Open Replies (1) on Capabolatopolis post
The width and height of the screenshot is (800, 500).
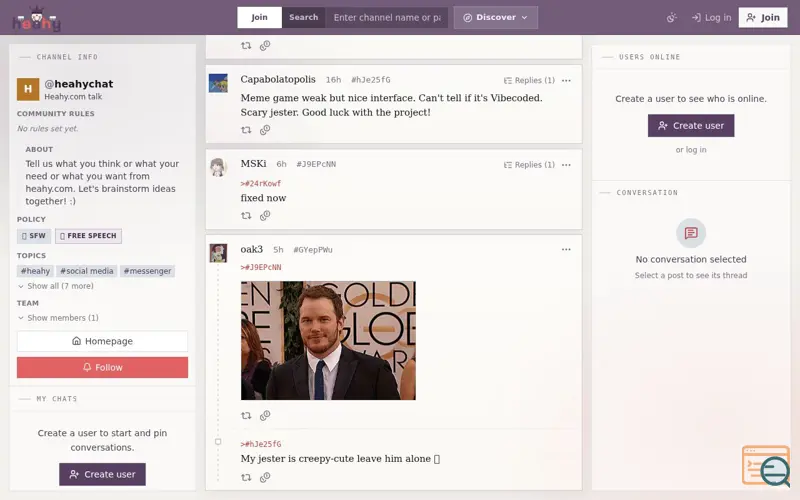(529, 81)
